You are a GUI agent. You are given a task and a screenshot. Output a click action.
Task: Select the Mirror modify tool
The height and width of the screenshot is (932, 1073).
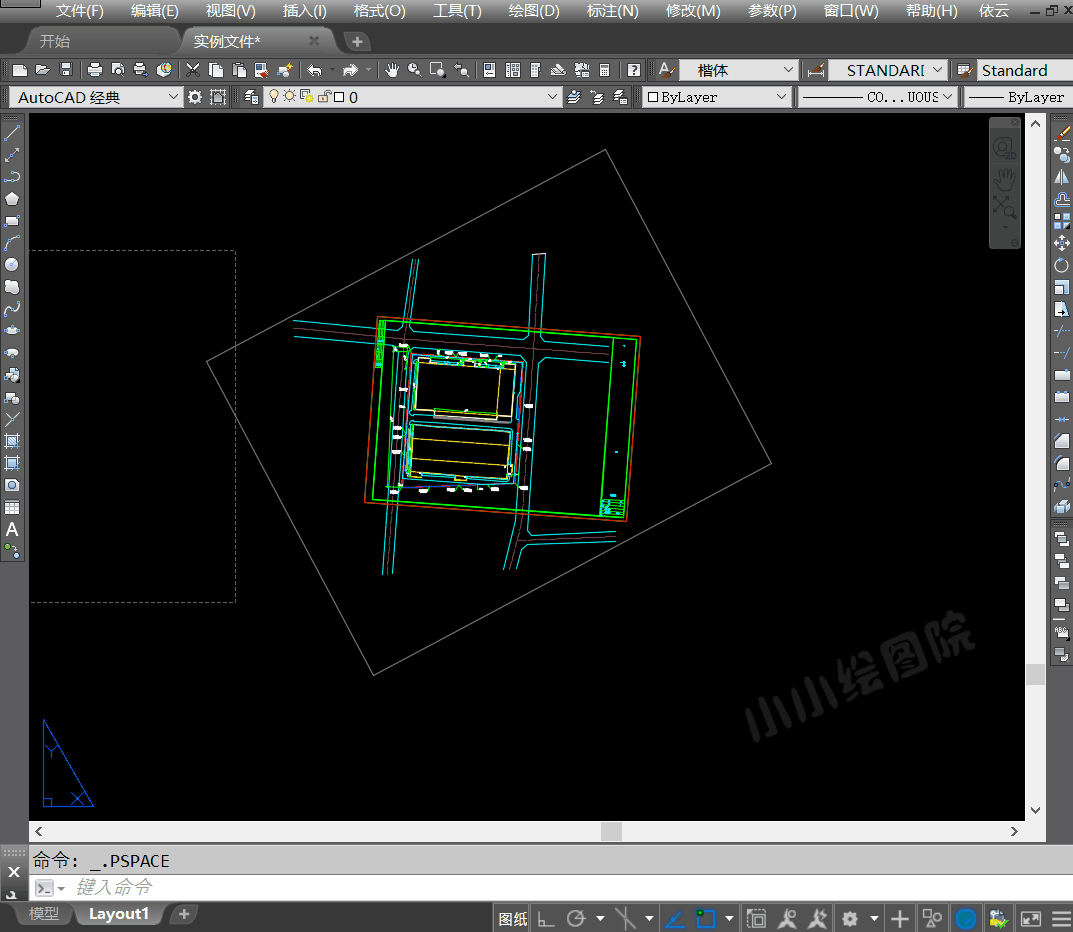pyautogui.click(x=1062, y=177)
